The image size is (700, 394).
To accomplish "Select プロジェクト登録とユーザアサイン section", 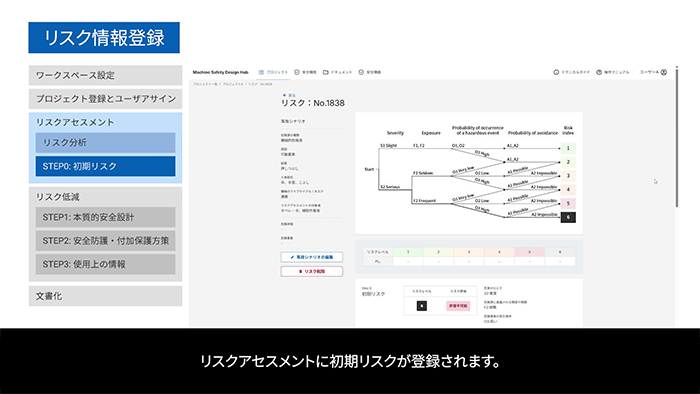I will point(105,99).
